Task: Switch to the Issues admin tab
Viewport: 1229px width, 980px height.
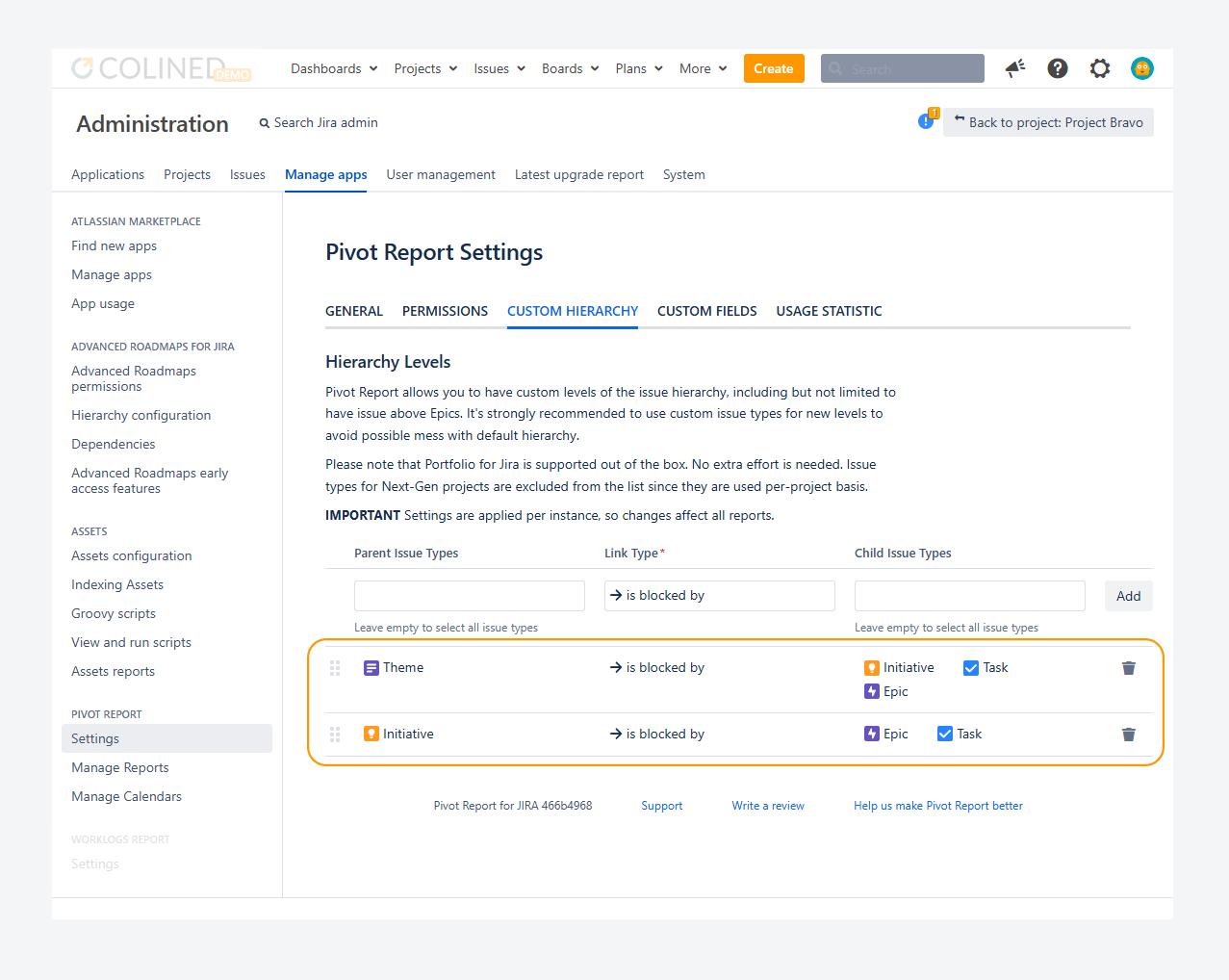Action: (x=247, y=174)
